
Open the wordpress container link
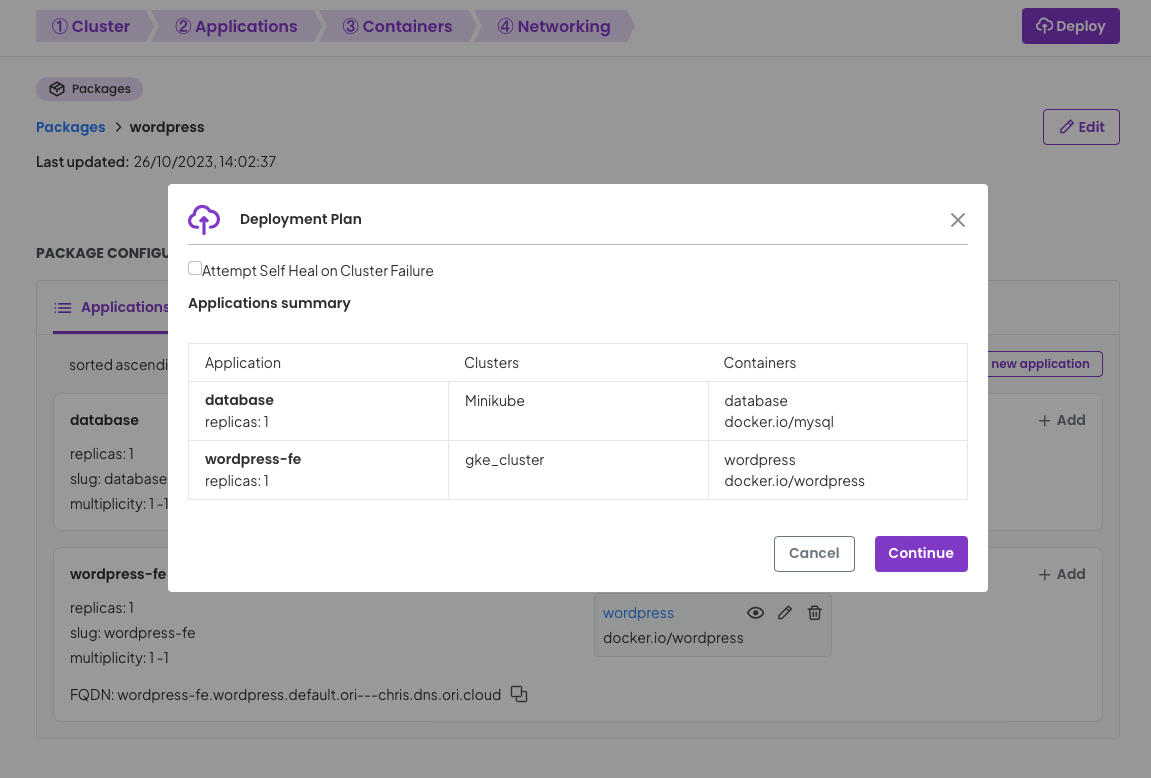638,613
